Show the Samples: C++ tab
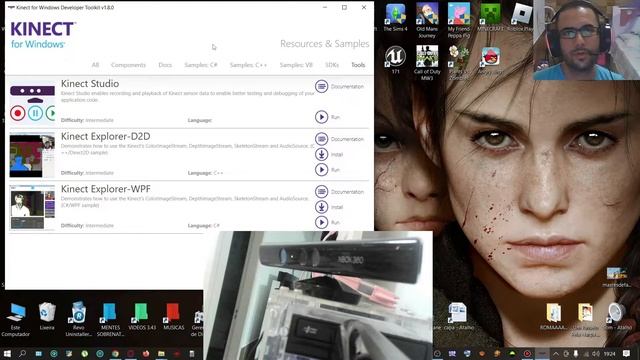The image size is (640, 360). coord(248,65)
